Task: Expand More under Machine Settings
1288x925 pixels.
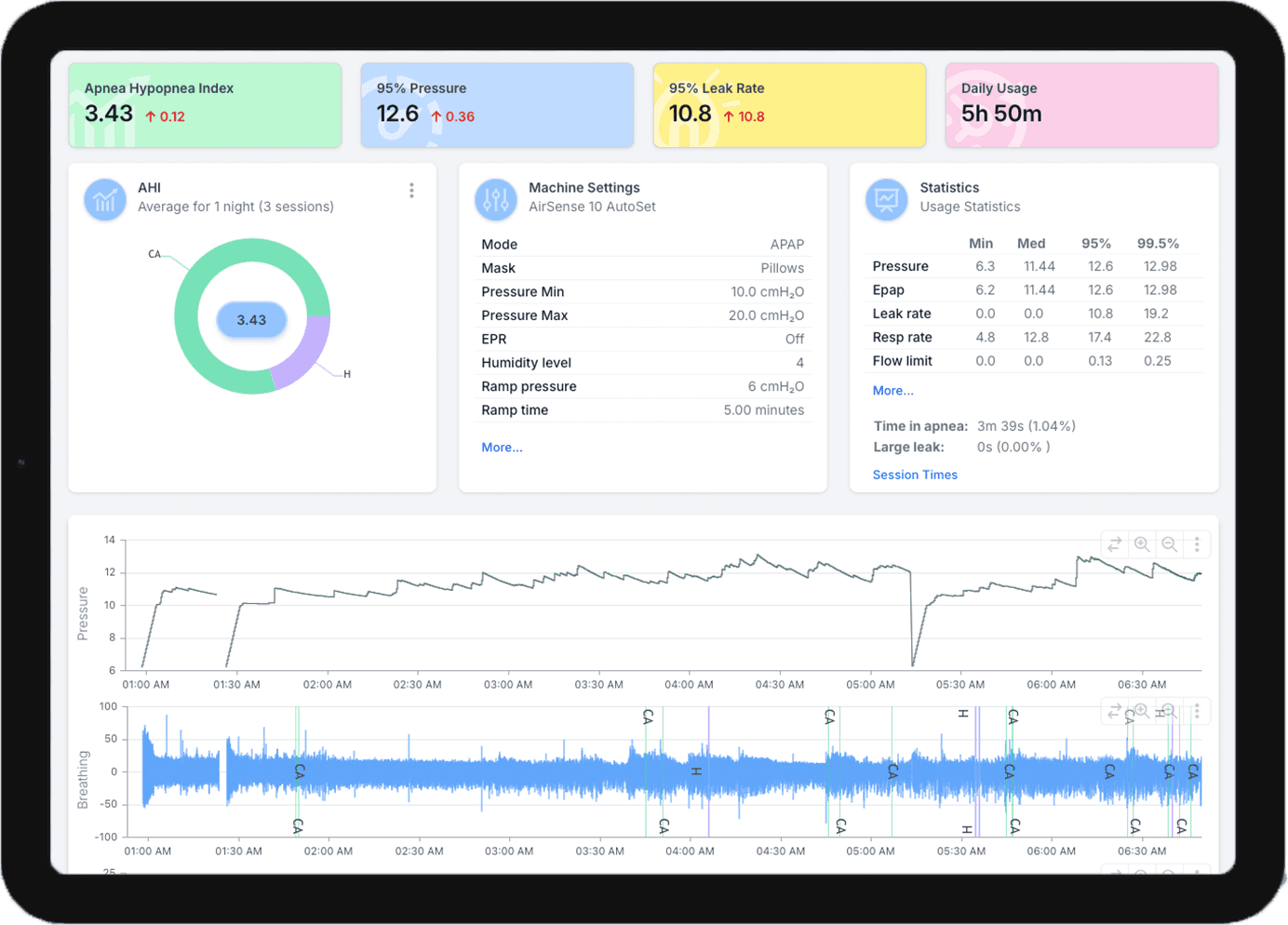Action: point(502,448)
